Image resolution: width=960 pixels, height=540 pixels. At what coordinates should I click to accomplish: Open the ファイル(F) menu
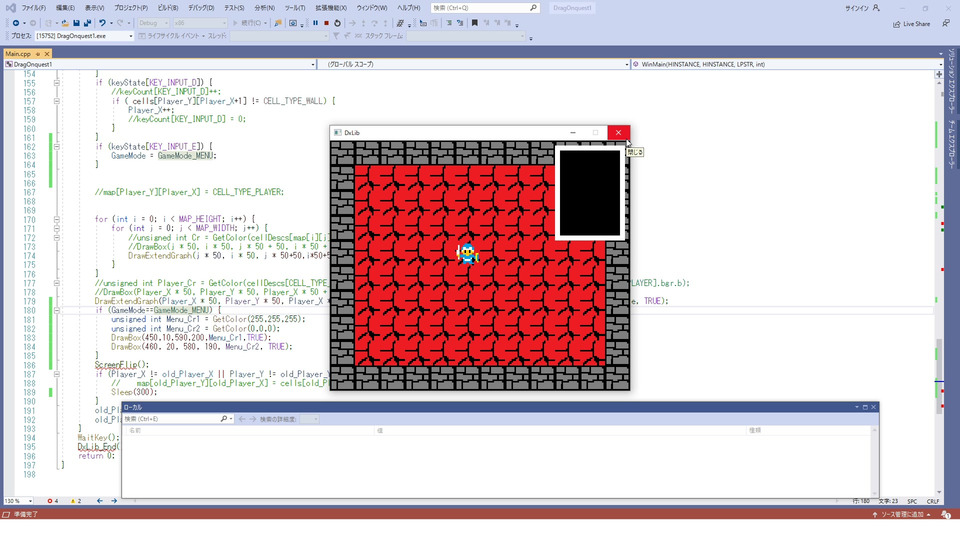pyautogui.click(x=34, y=8)
